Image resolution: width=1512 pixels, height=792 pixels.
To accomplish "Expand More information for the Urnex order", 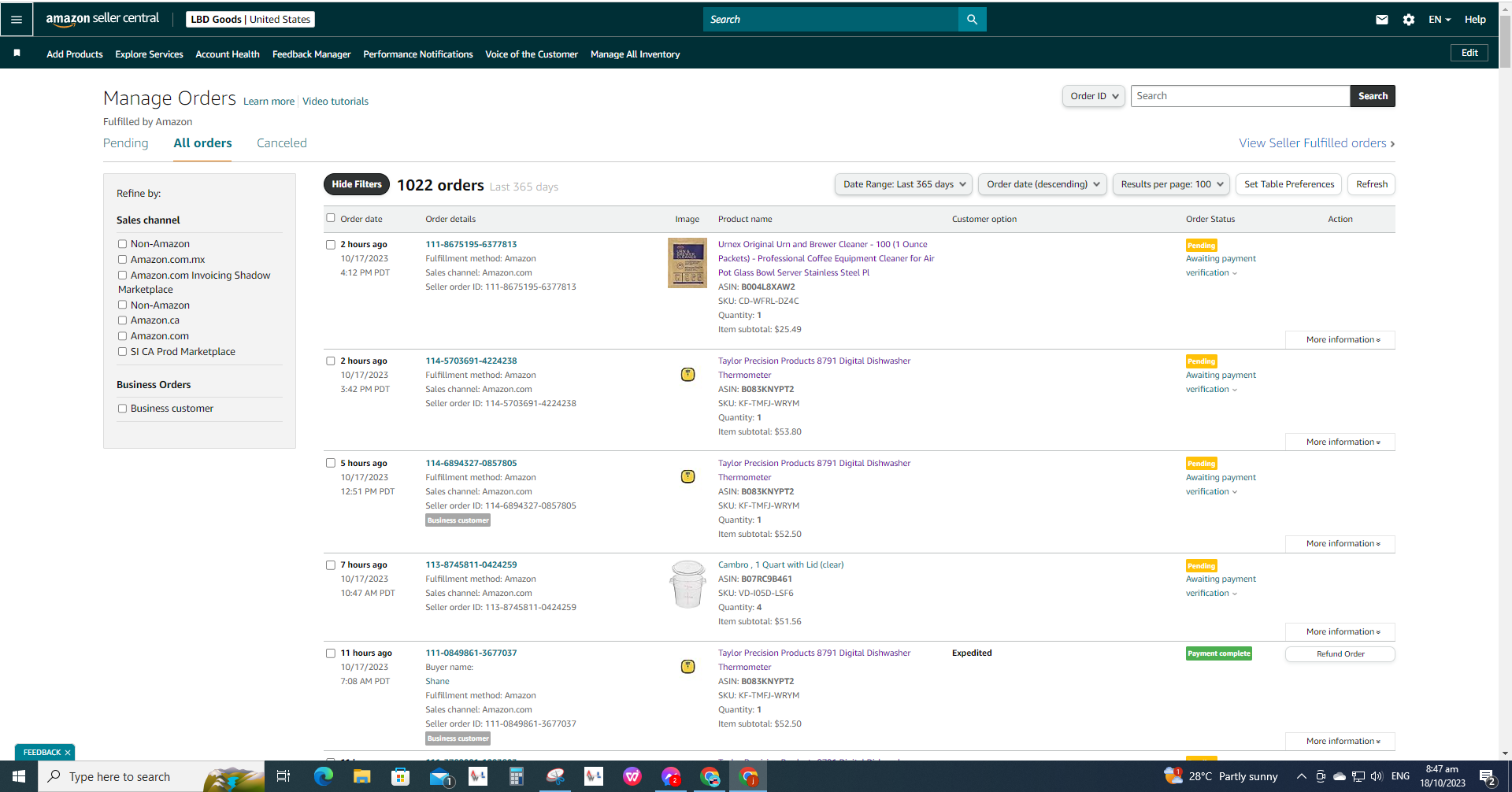I will click(1340, 340).
